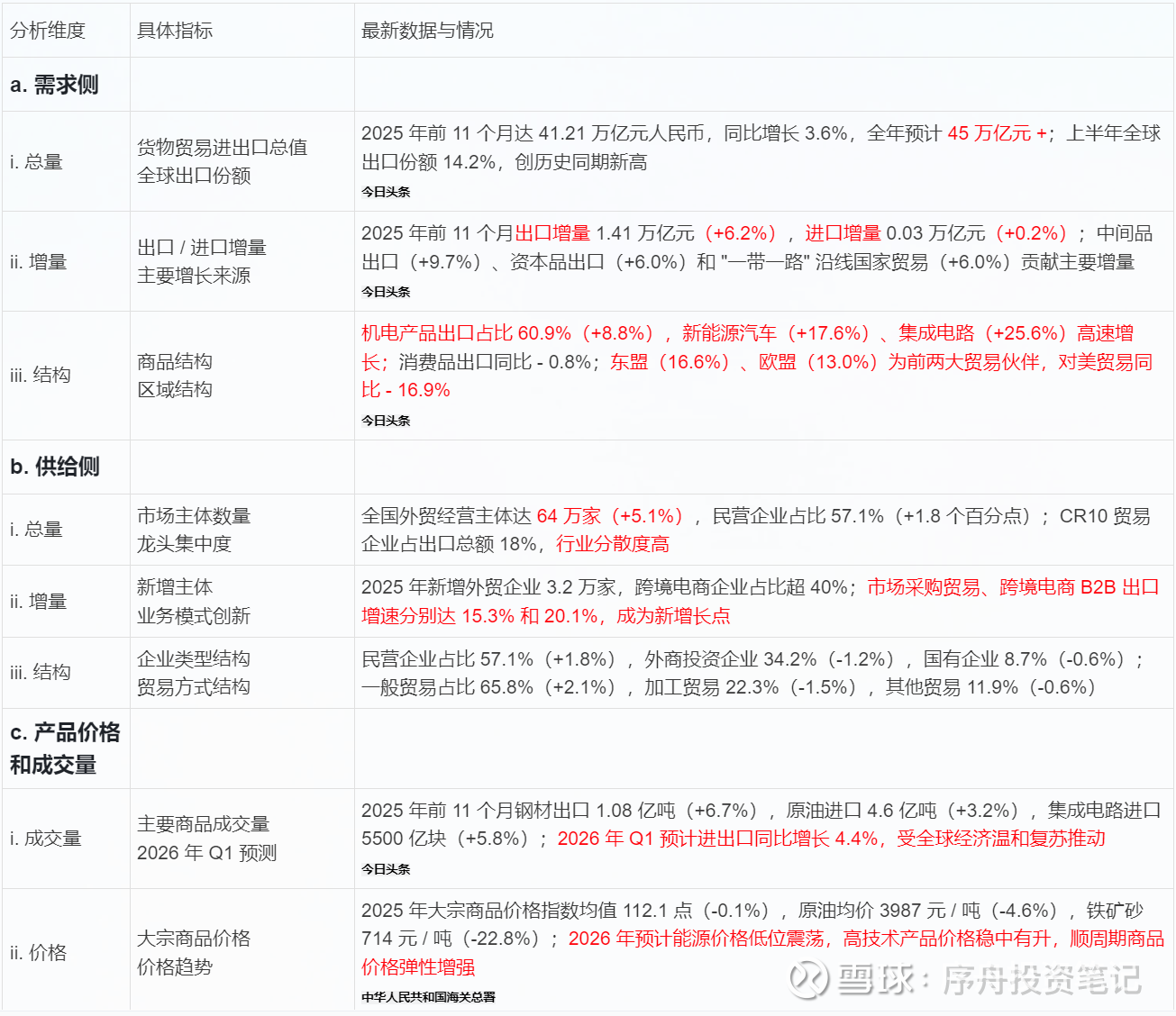Click the 主要商品成交量 indicator text
Viewport: 1176px width, 1016px height.
tap(203, 824)
